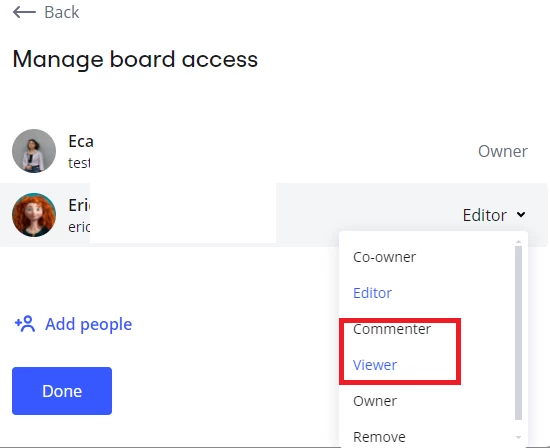Click the scrollbar down arrow in the menu
550x448 pixels.
518,437
